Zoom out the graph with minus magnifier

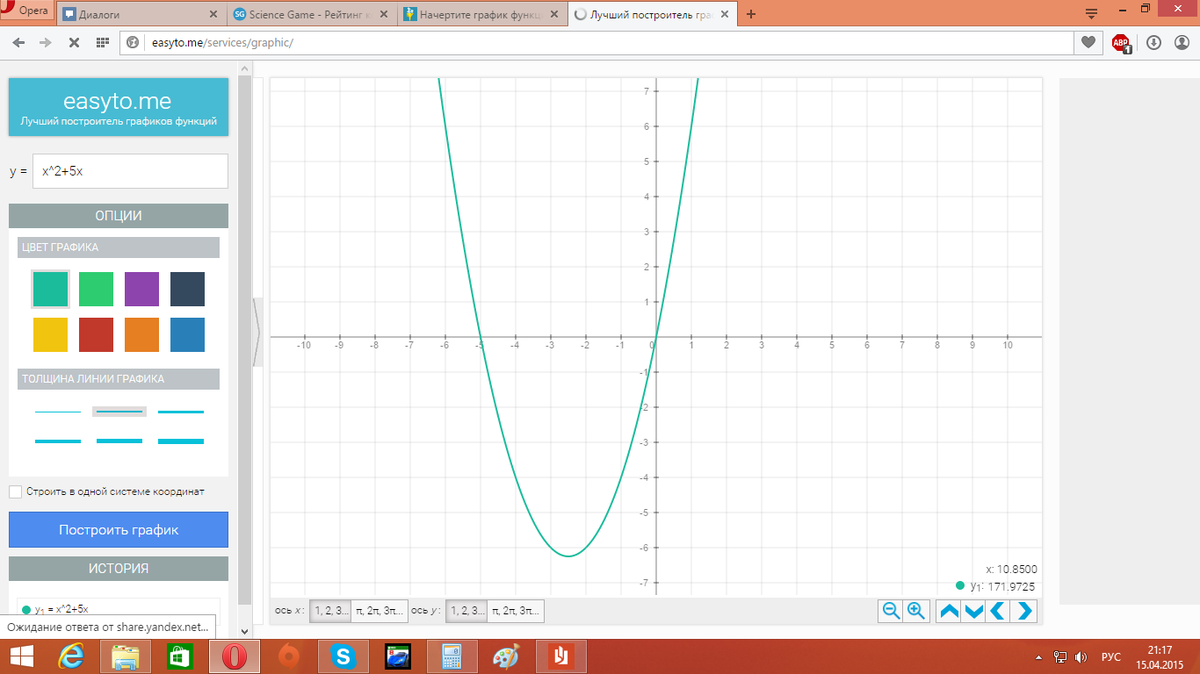[891, 610]
